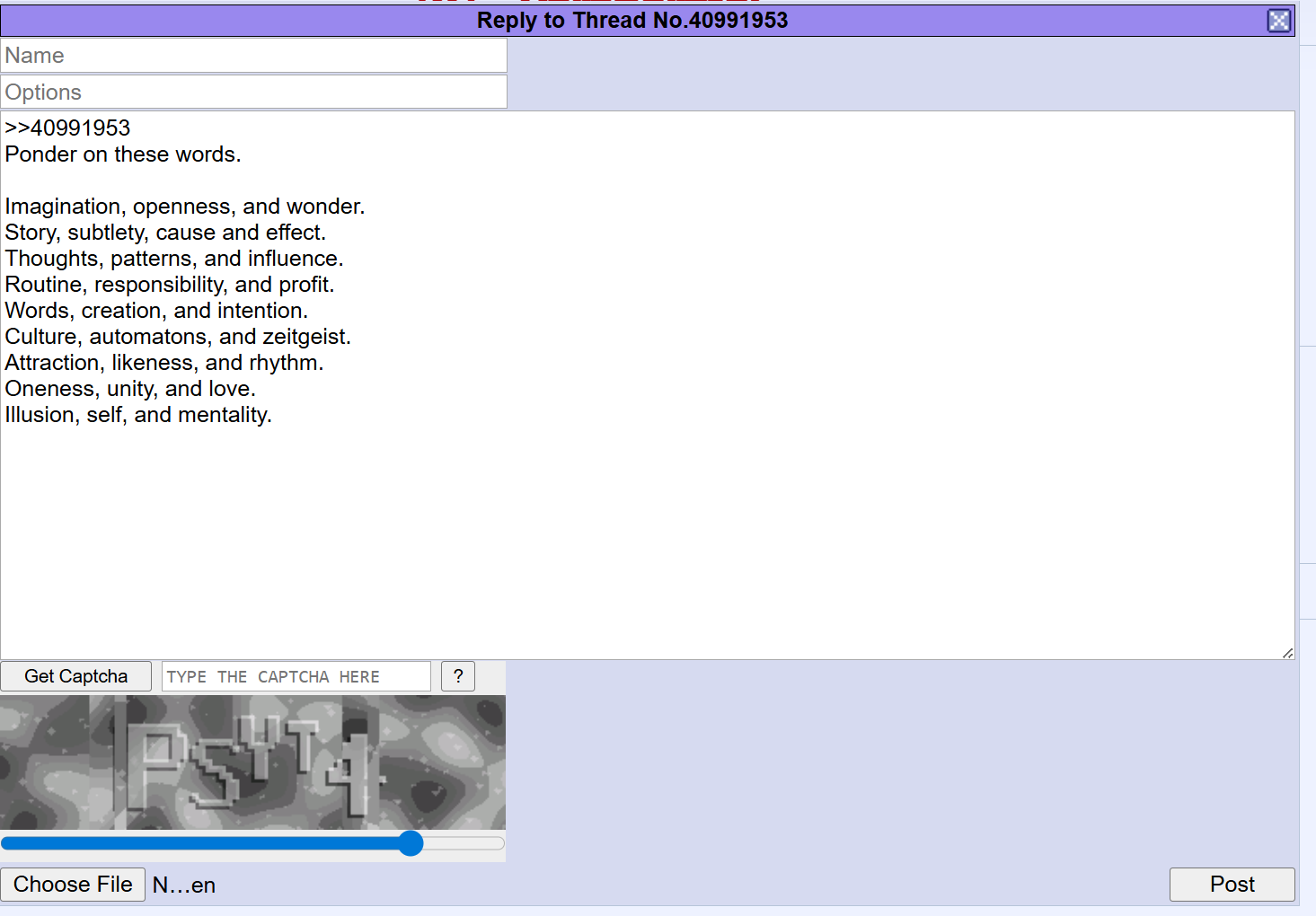Click the line 'Imagination, openness, and wonder.'
The image size is (1316, 916).
pos(185,207)
